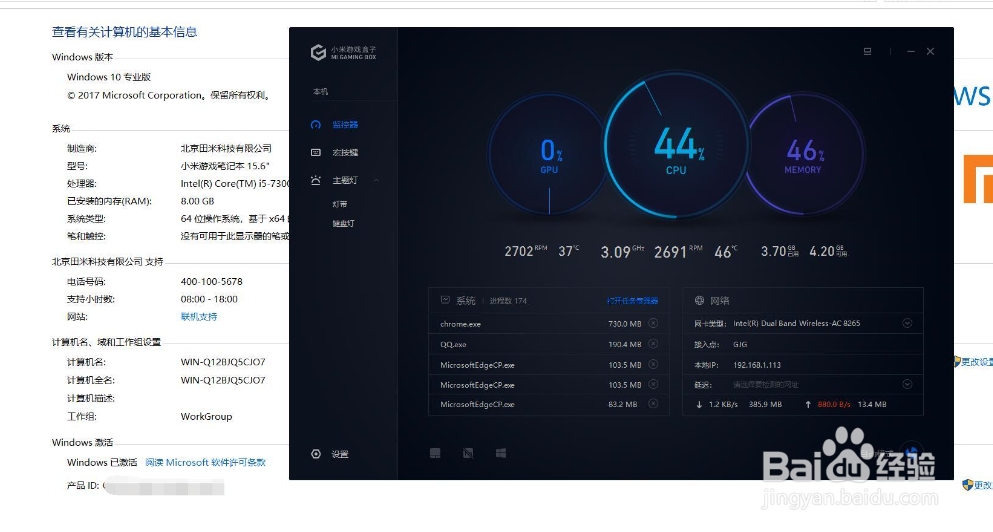Click the settings gear icon in sidebar
The height and width of the screenshot is (532, 993).
pos(316,454)
